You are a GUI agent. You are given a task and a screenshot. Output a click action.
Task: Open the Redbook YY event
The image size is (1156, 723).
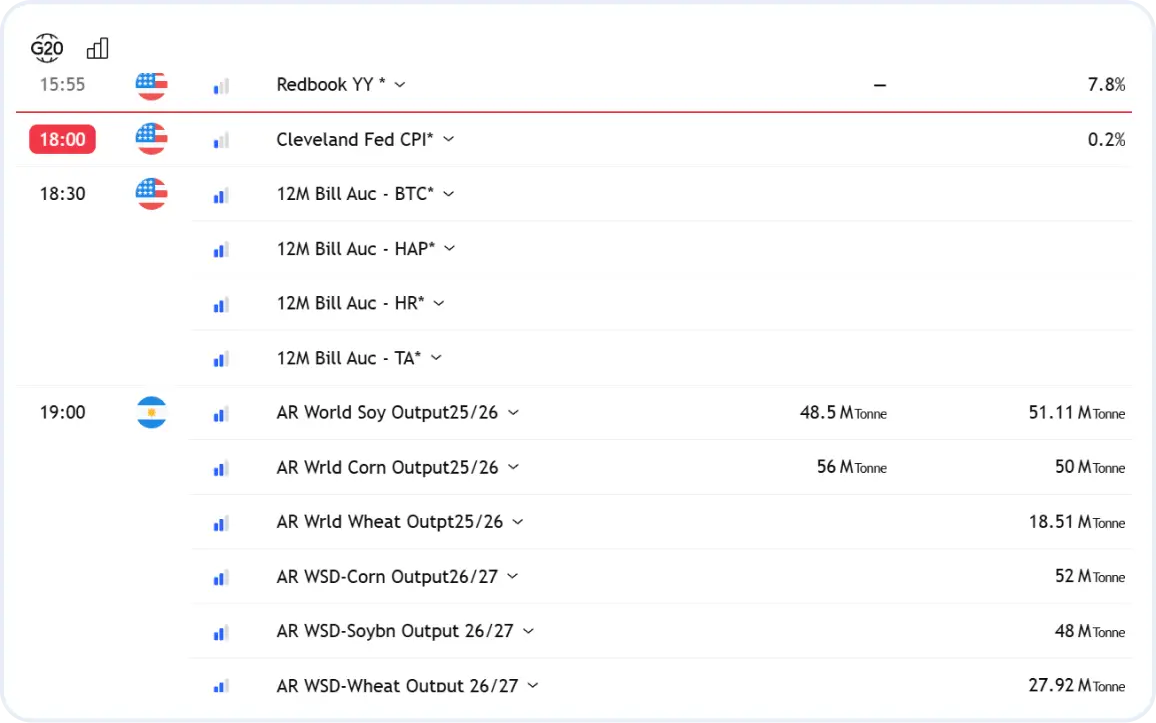pyautogui.click(x=330, y=85)
